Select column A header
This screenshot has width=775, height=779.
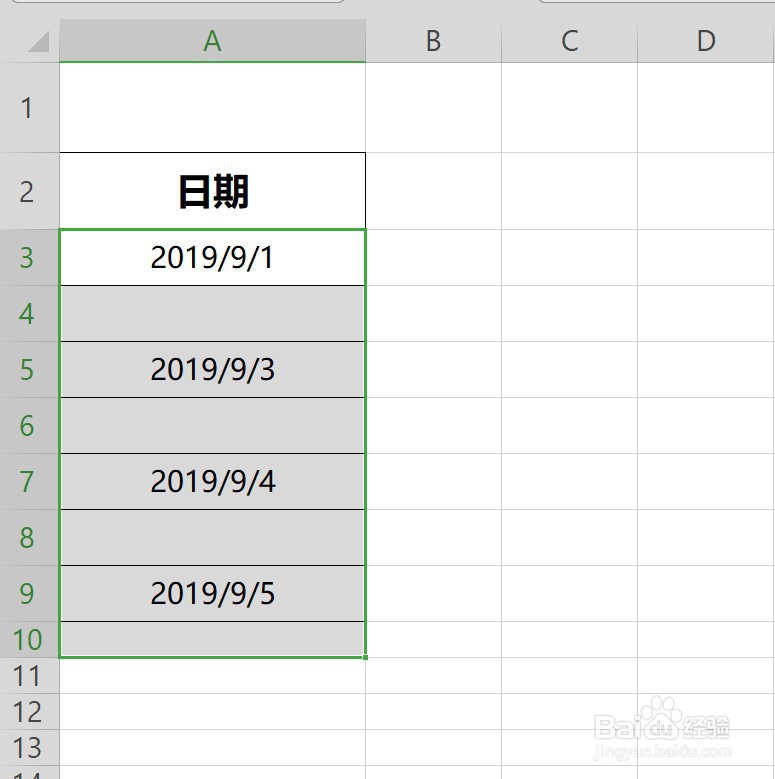point(213,41)
